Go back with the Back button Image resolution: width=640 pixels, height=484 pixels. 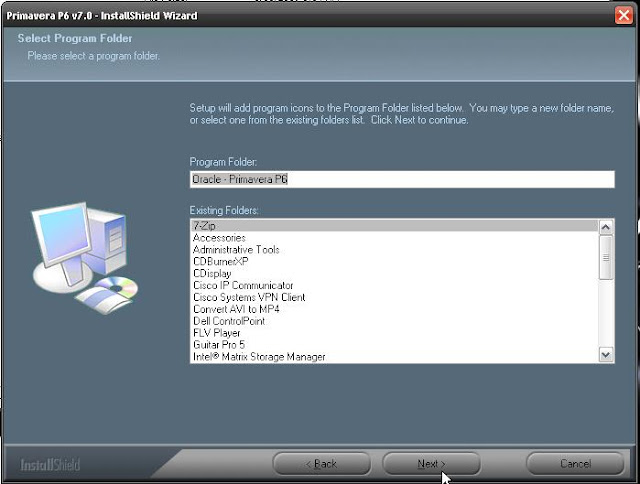[322, 464]
